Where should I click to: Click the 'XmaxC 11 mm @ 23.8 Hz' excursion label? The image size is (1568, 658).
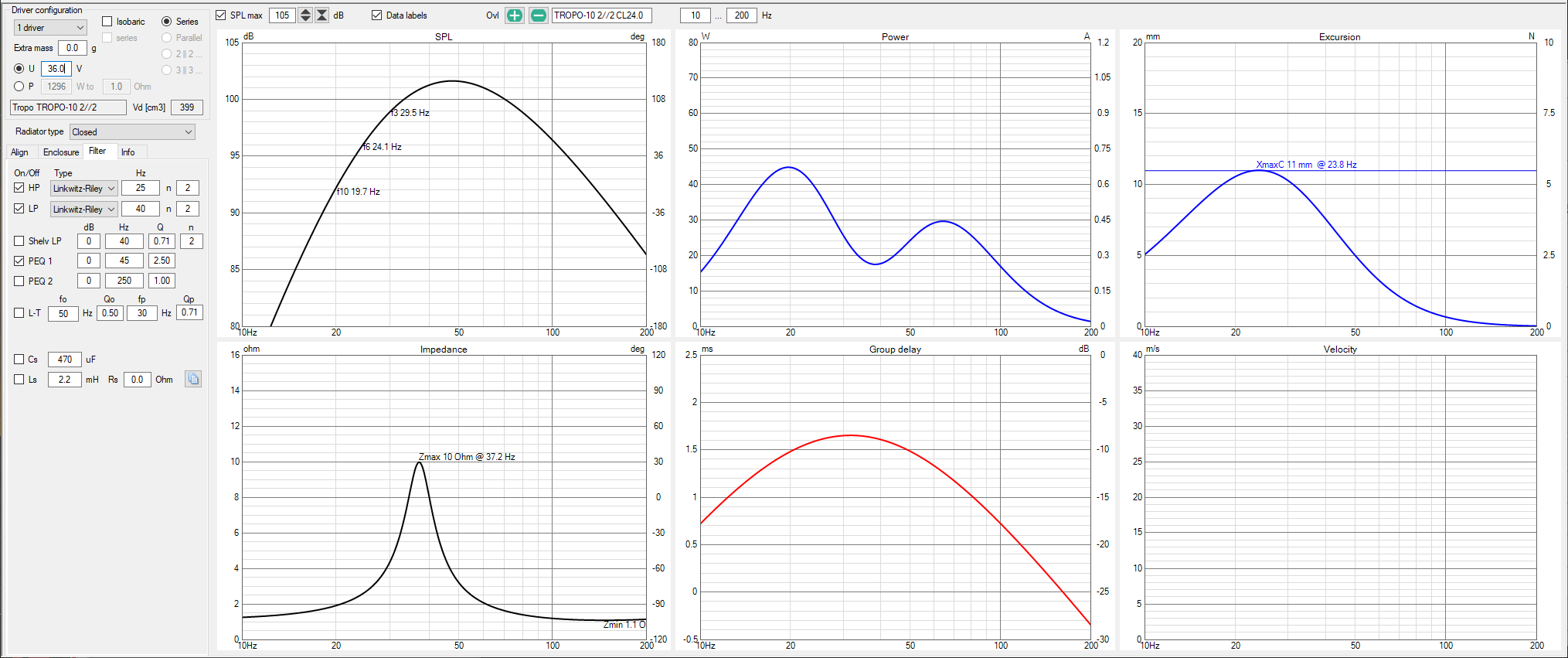tap(1306, 165)
